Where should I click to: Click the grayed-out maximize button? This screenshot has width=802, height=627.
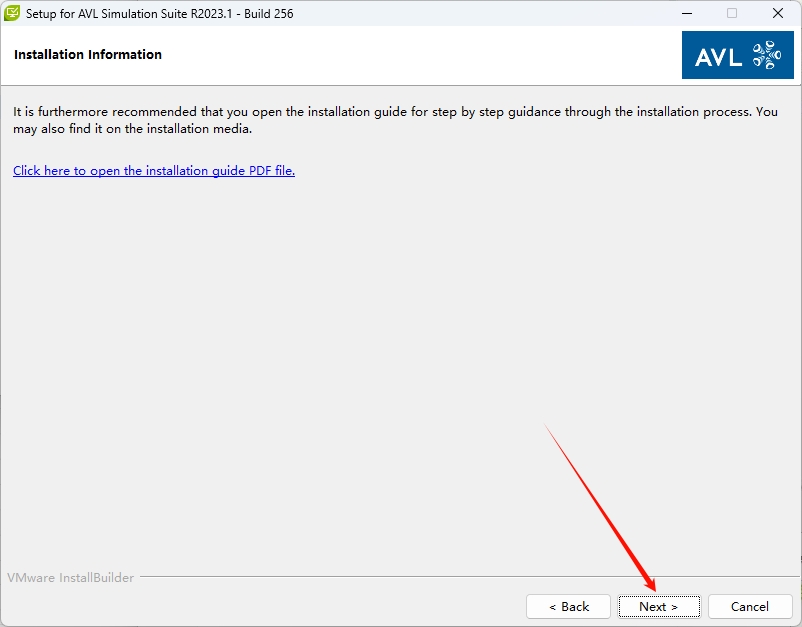tap(732, 14)
